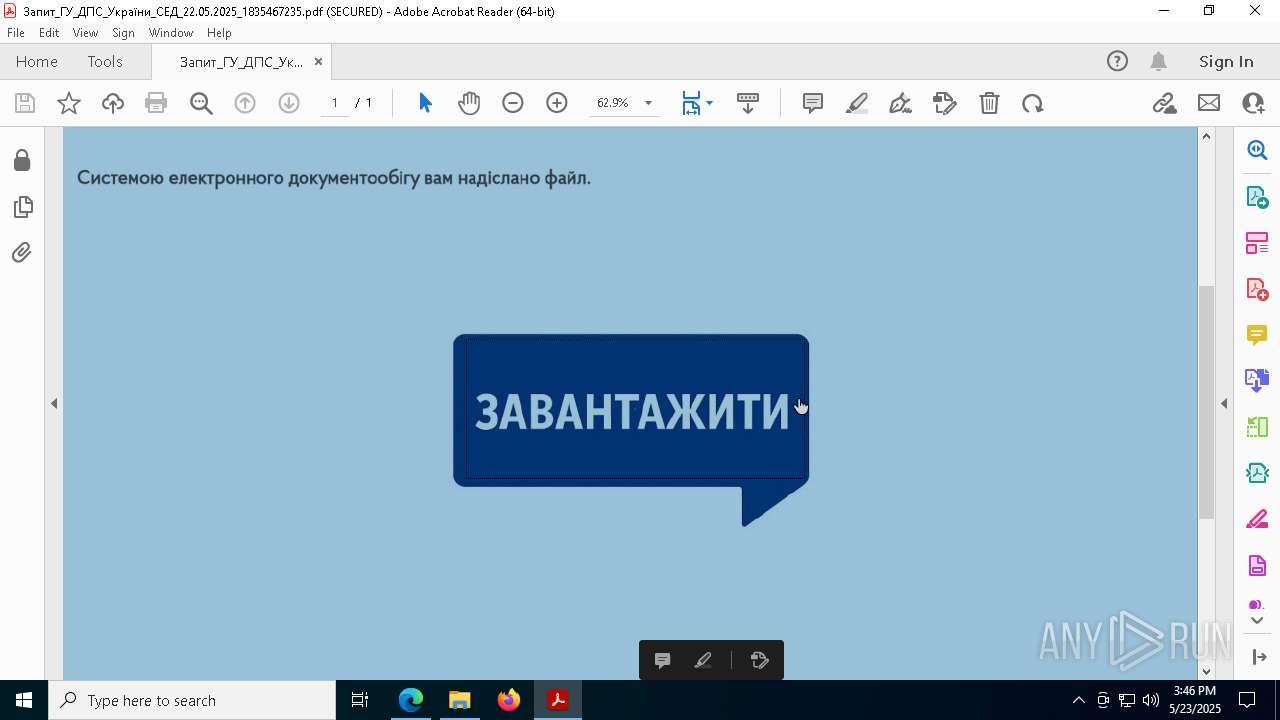Viewport: 1280px width, 720px height.
Task: Open Create PDF tool in right pane
Action: click(1257, 289)
